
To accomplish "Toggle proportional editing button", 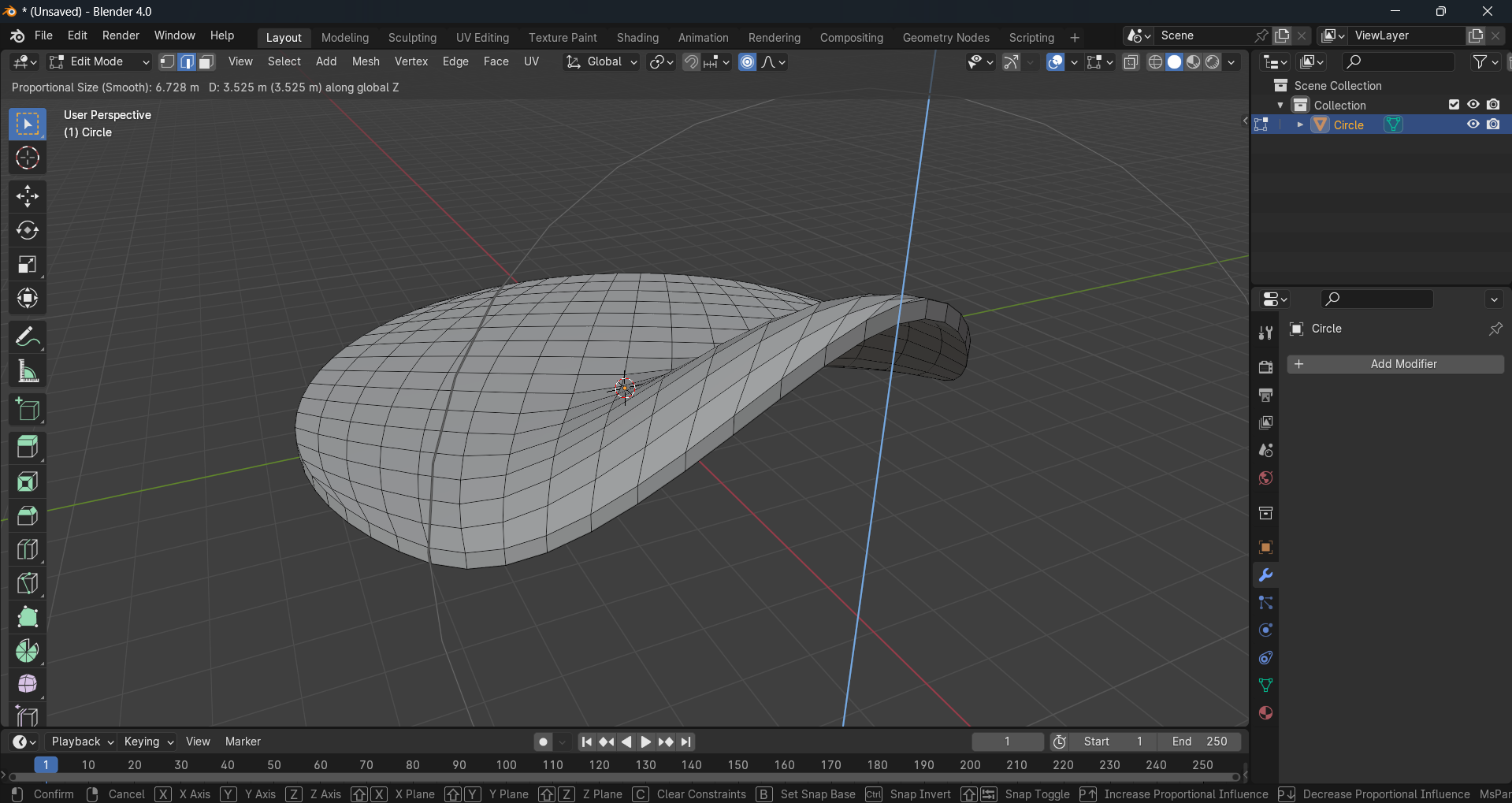I will (x=748, y=61).
